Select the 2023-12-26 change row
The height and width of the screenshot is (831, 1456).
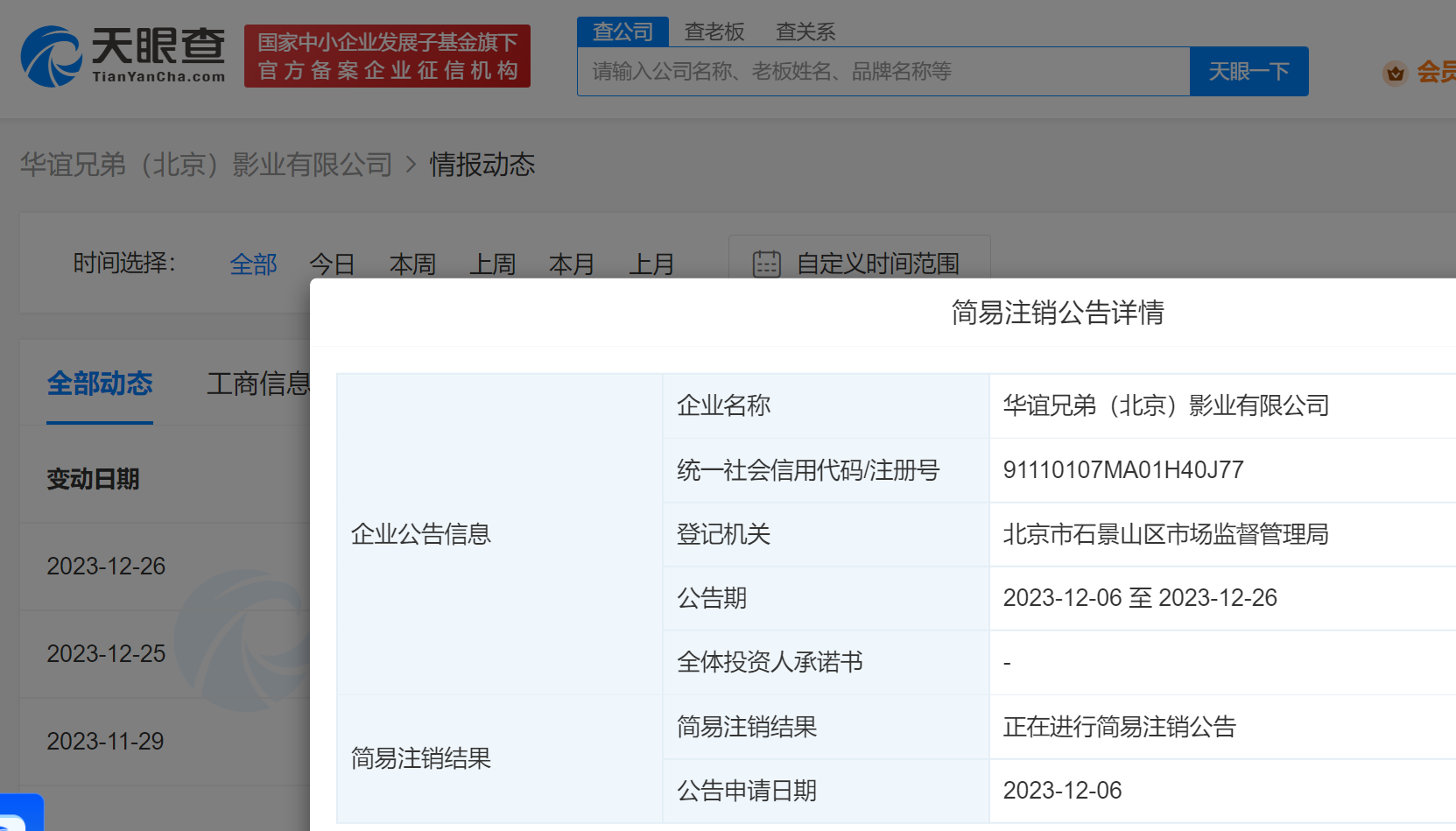165,567
